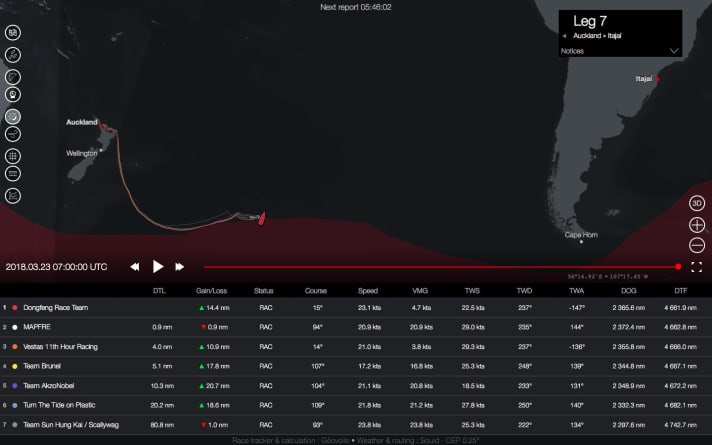Sort by Speed column header
Screen dimensions: 712x445
(368, 291)
